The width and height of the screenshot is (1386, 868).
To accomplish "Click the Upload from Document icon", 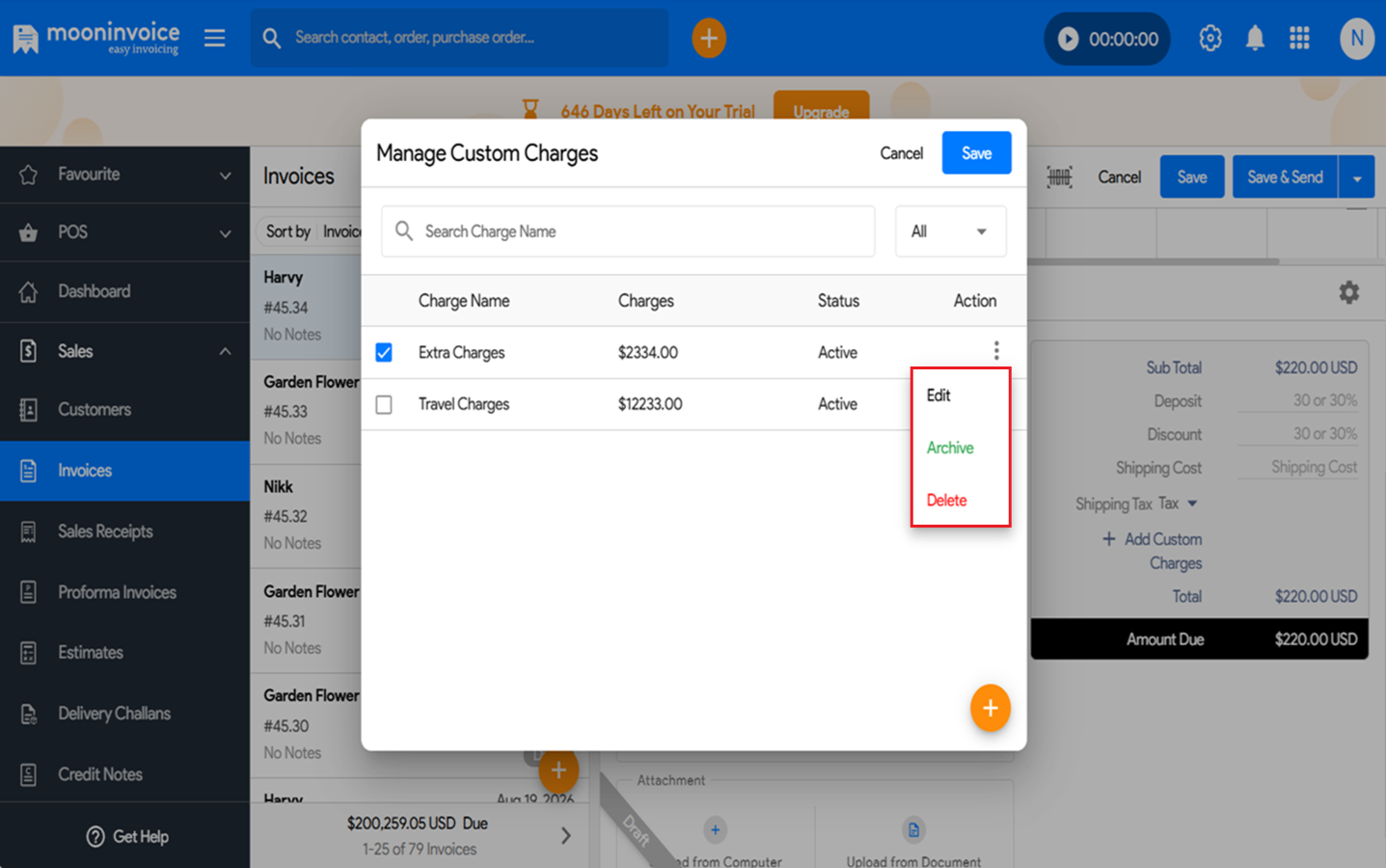I will pyautogui.click(x=913, y=829).
